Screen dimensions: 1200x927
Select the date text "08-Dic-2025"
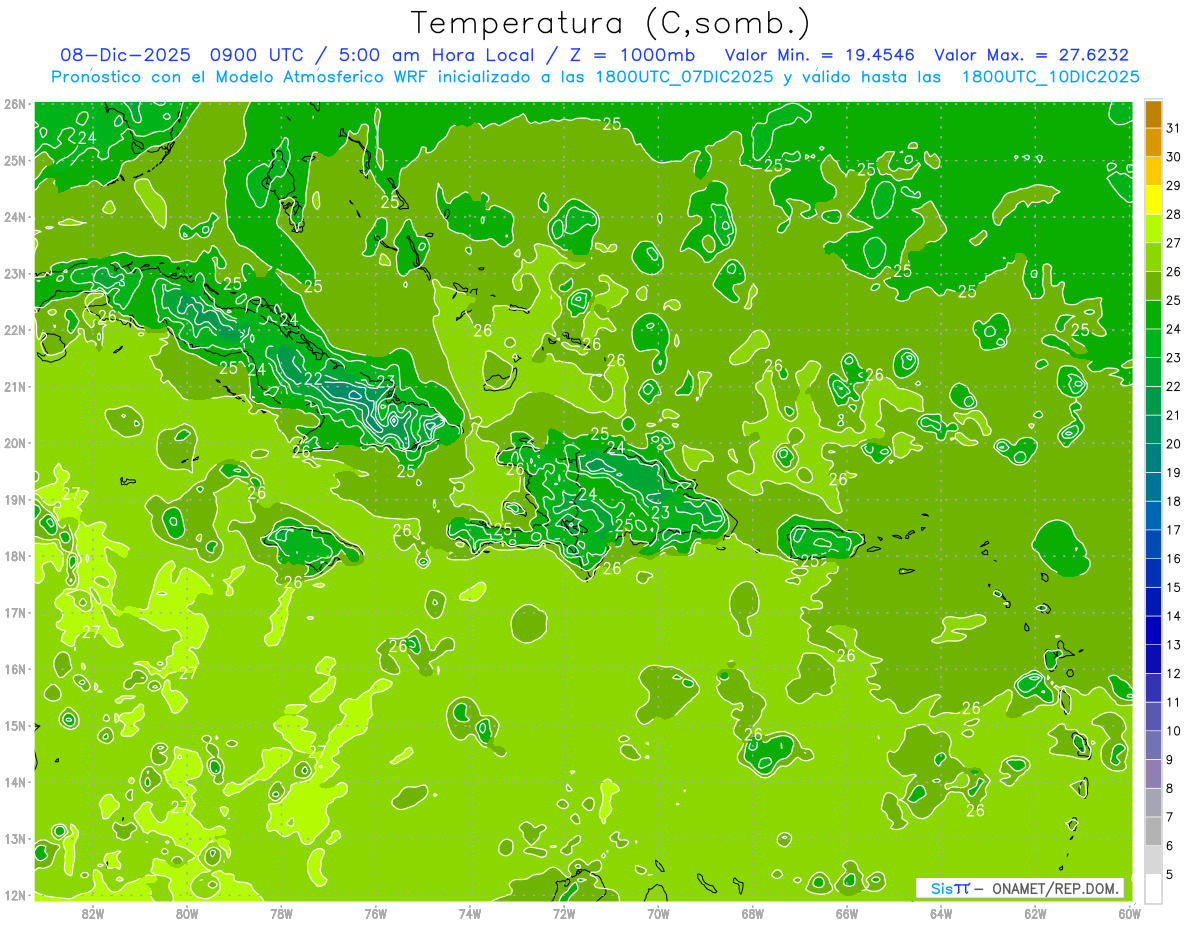pyautogui.click(x=126, y=55)
